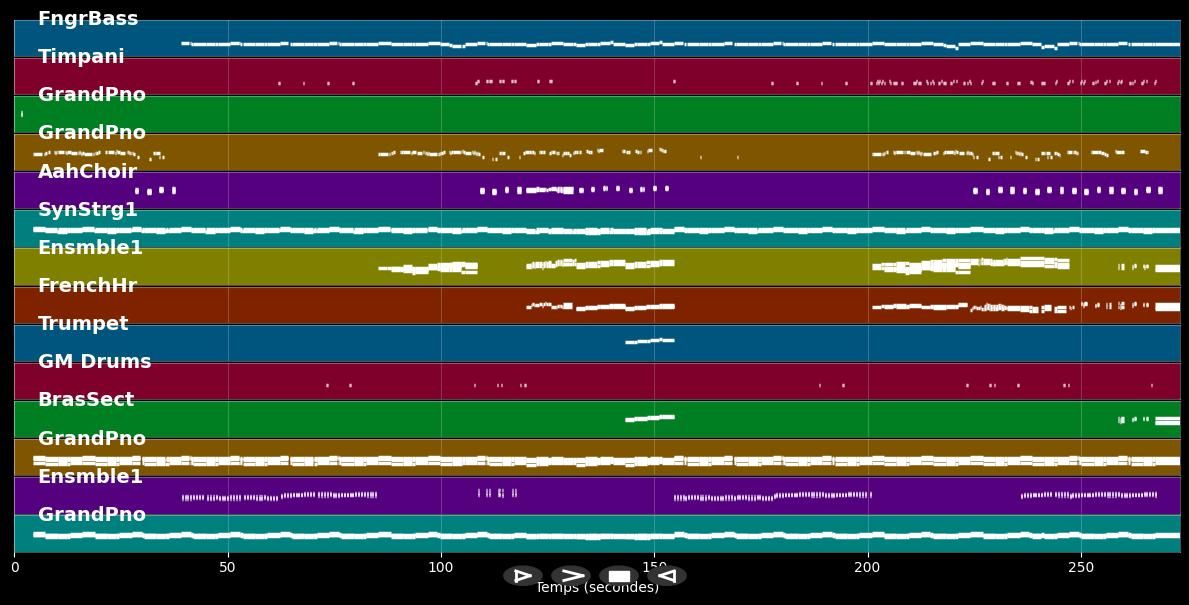Click the 200 second axis tick label
1189x605 pixels.
coord(867,568)
